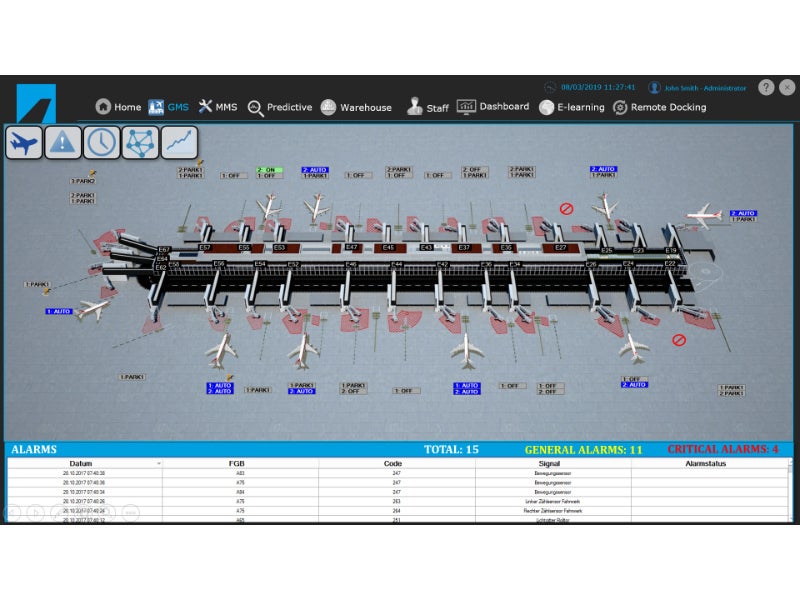Sort by the FGB column header
This screenshot has height=600, width=800.
240,464
